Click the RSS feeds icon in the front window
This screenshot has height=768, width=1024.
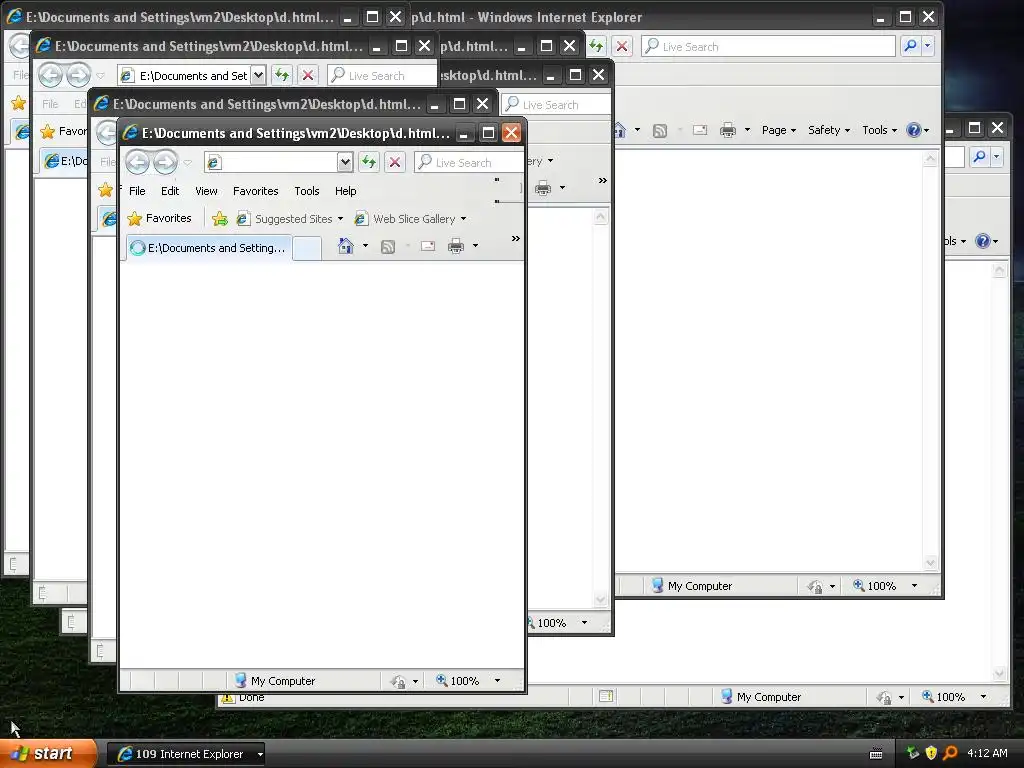pyautogui.click(x=388, y=246)
